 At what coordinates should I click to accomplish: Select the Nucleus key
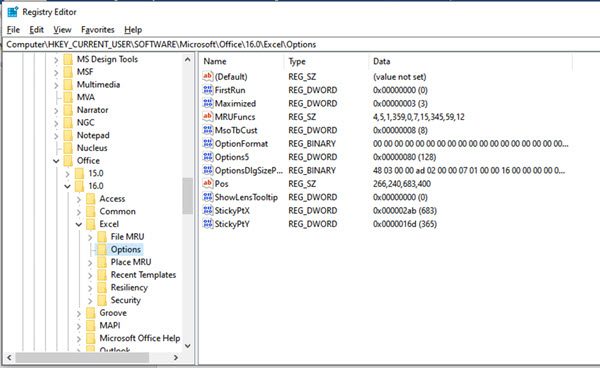coord(92,148)
